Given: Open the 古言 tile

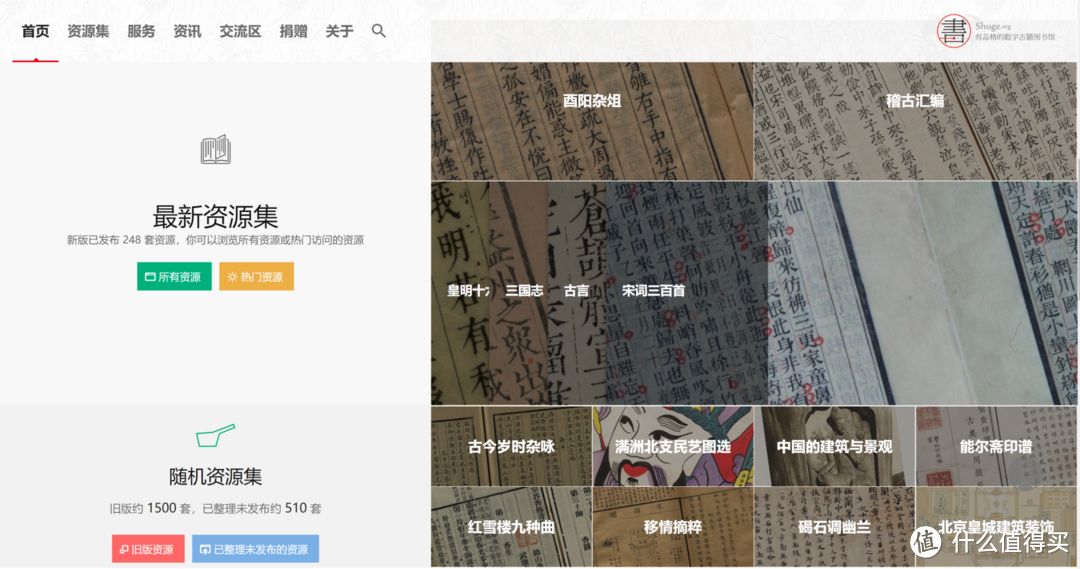Looking at the screenshot, I should coord(577,293).
